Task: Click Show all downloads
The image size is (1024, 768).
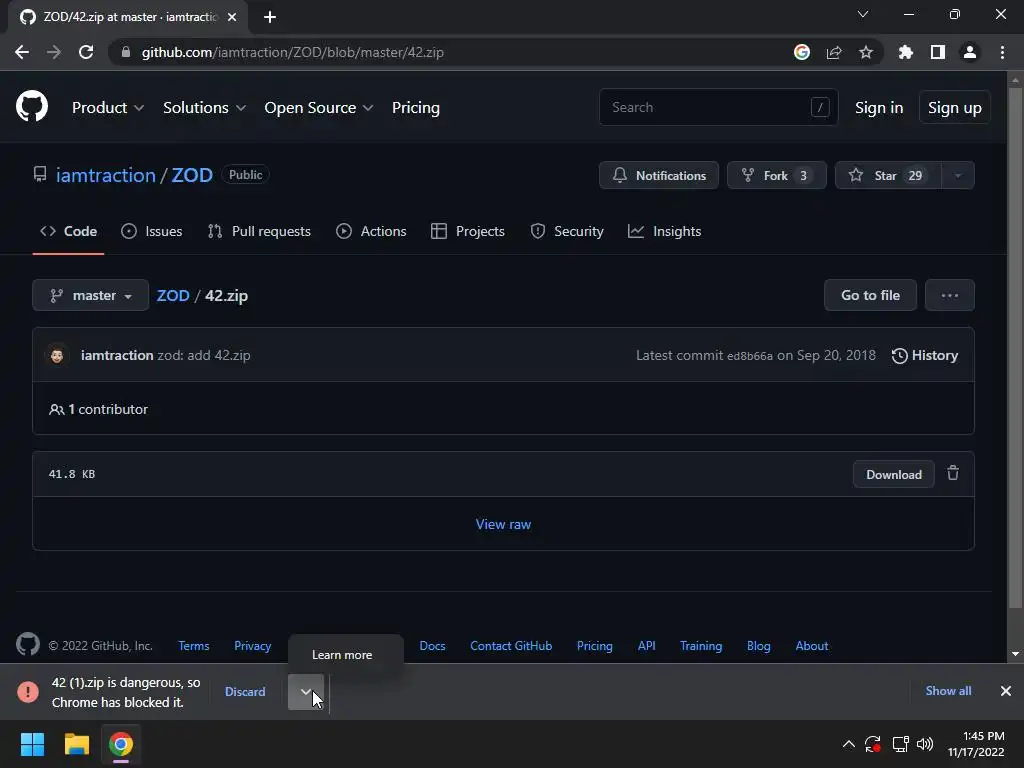Action: pos(948,691)
